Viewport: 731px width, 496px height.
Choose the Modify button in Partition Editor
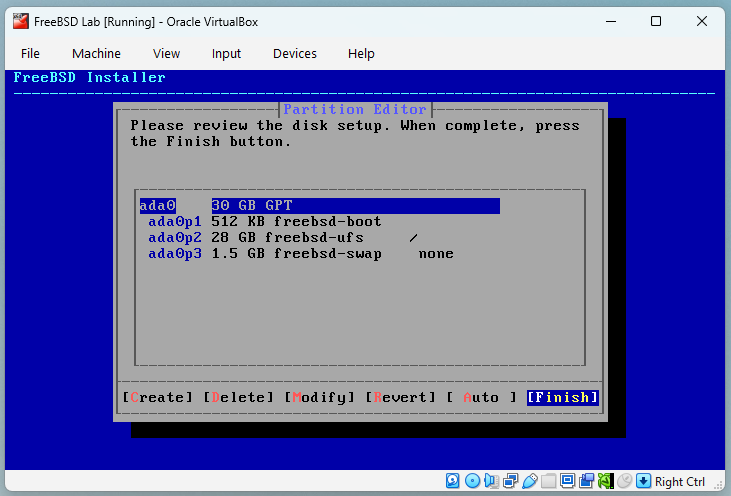(319, 397)
